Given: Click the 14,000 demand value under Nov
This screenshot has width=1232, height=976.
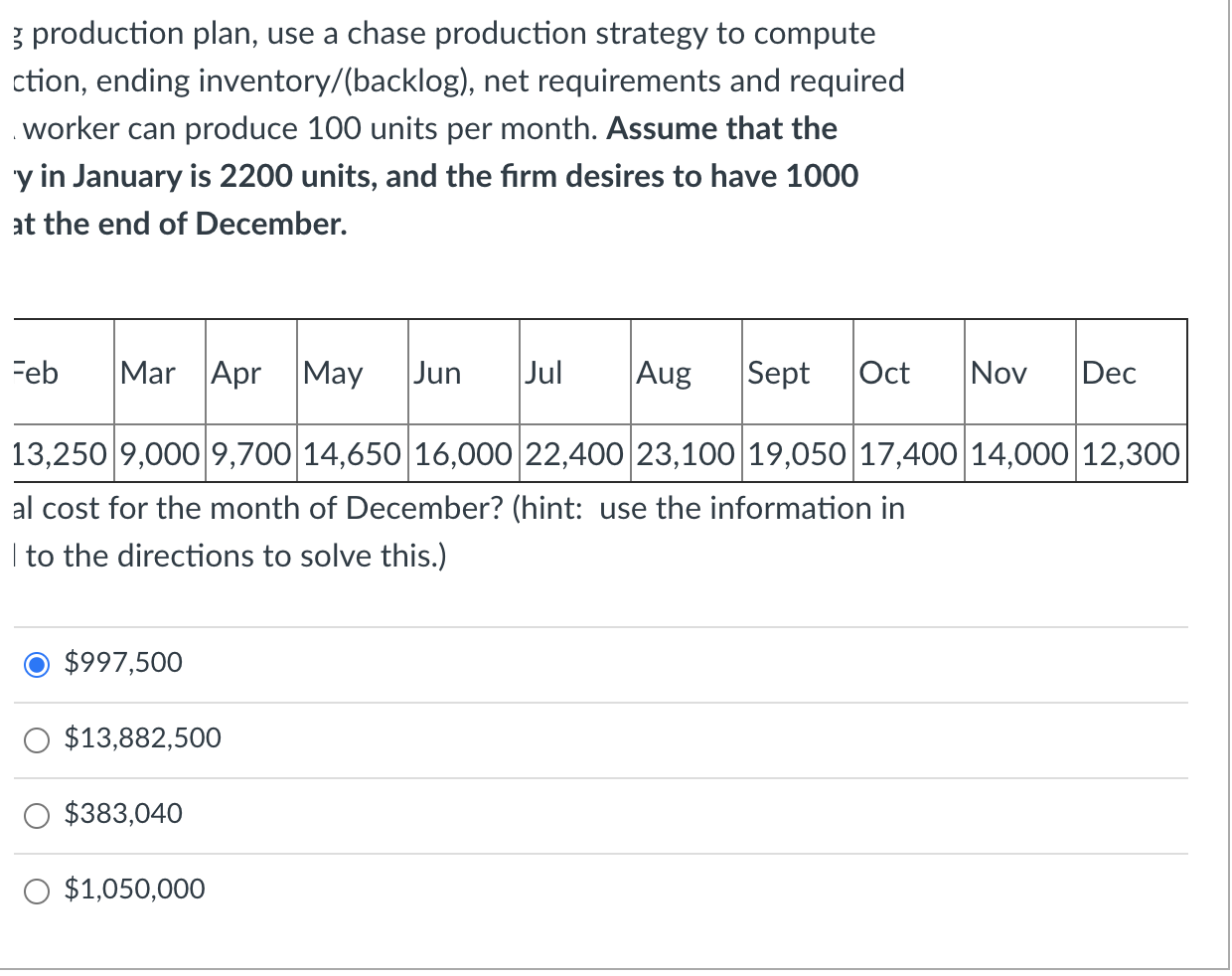Looking at the screenshot, I should coord(1019,454).
